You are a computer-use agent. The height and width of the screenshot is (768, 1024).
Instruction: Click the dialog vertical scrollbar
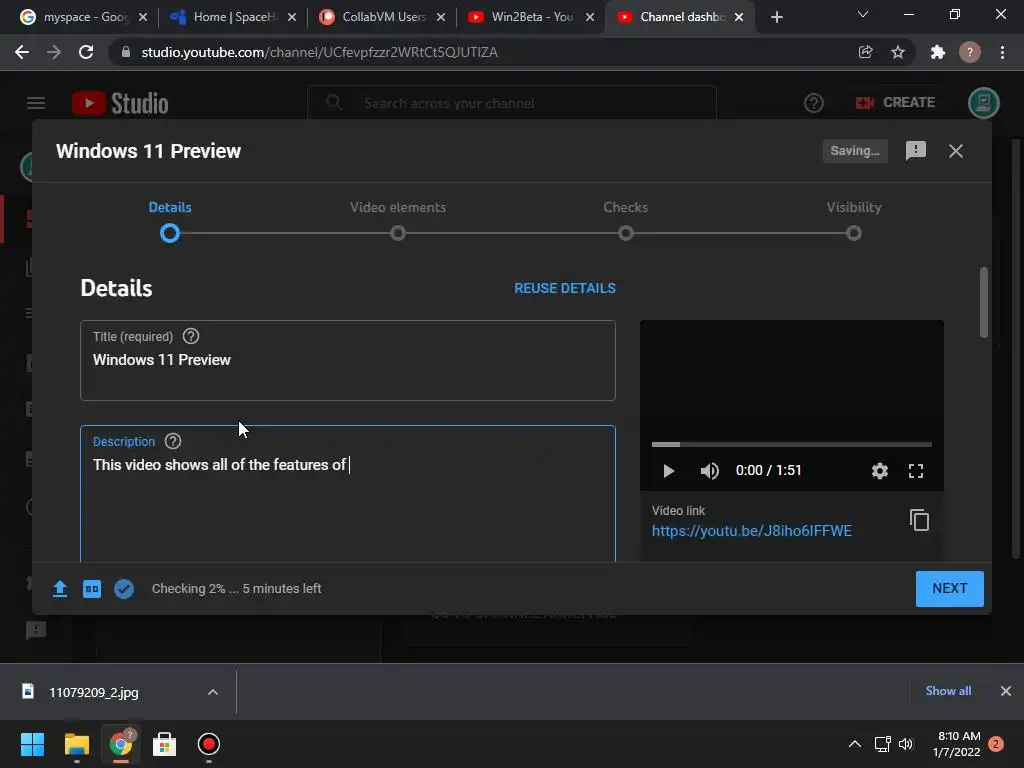984,302
